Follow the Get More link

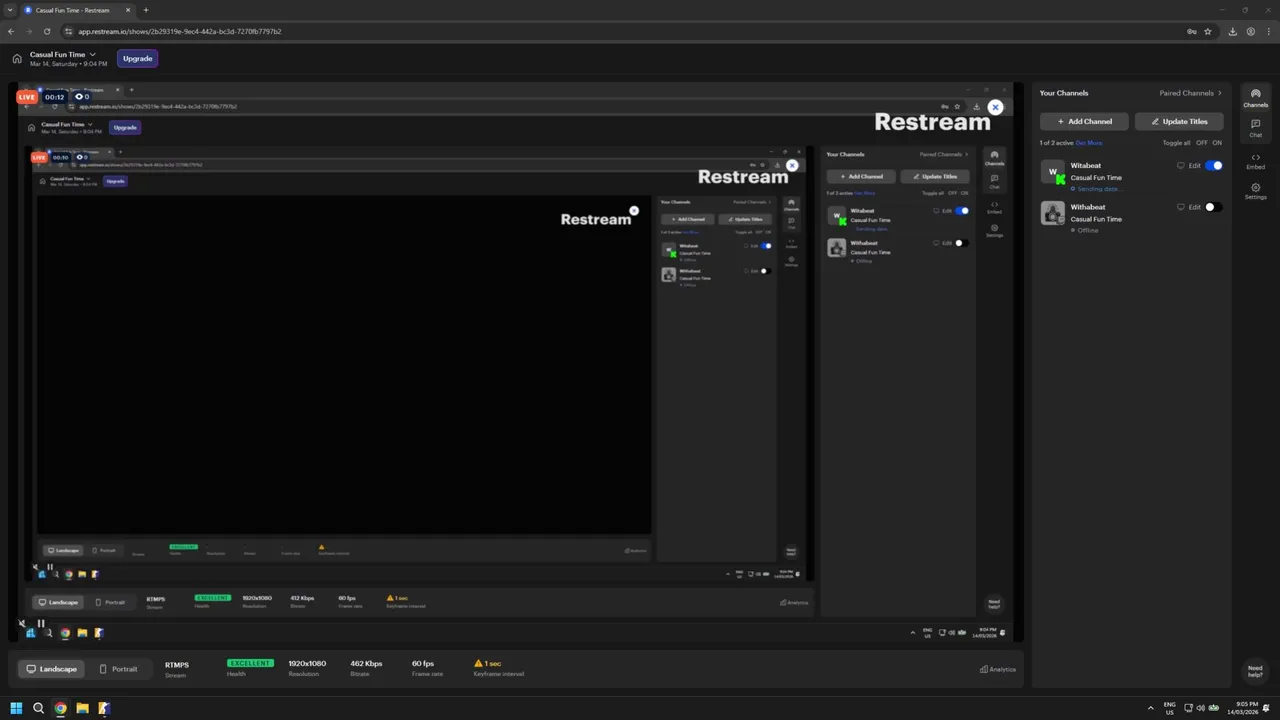click(1089, 143)
